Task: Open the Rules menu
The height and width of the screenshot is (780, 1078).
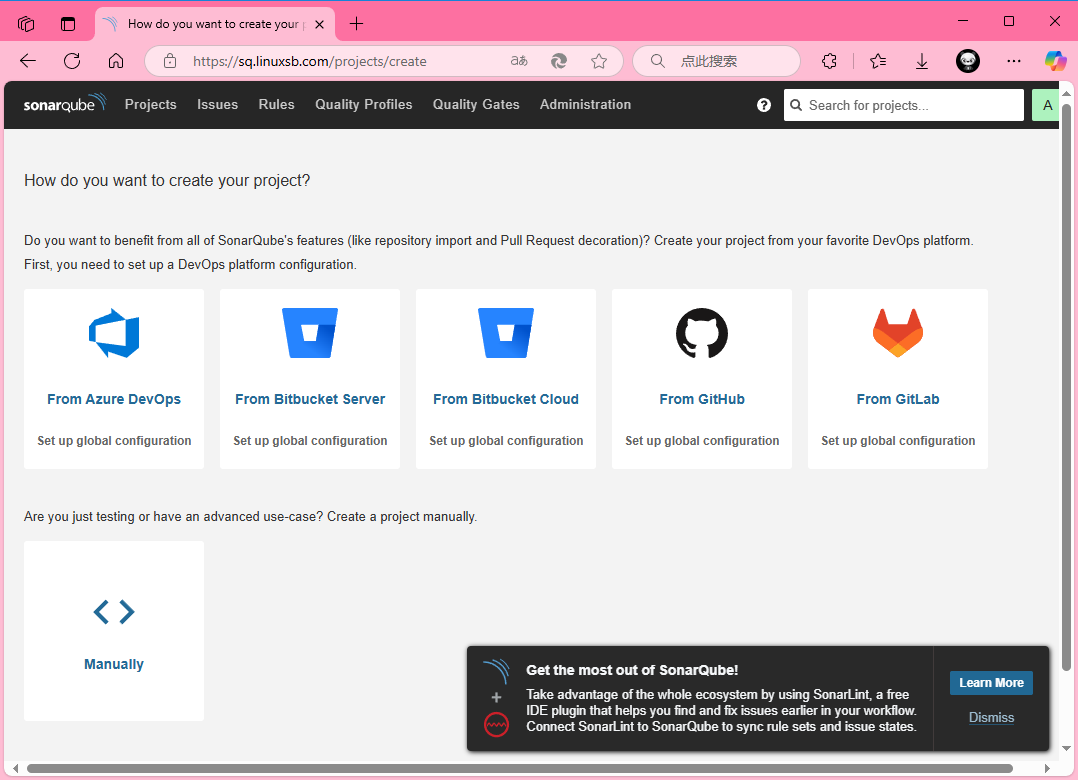Action: 276,104
